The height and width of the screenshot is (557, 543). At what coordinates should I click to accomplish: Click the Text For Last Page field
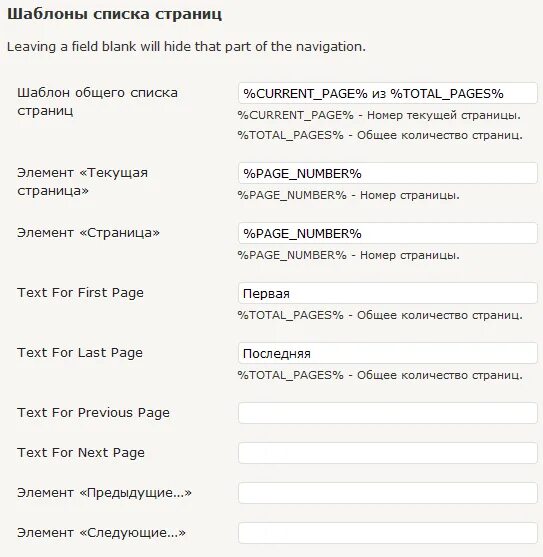(388, 353)
